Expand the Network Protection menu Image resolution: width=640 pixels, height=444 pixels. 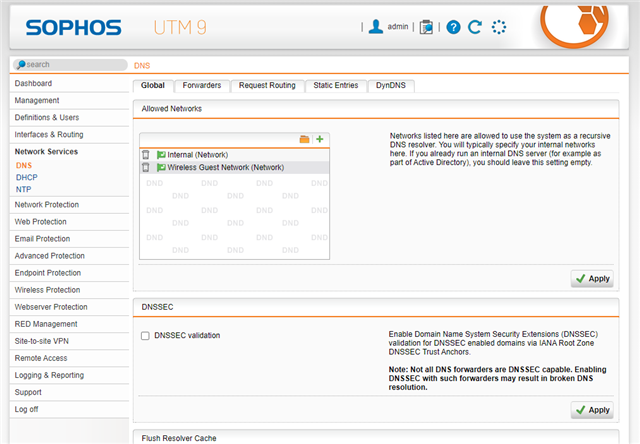click(69, 205)
